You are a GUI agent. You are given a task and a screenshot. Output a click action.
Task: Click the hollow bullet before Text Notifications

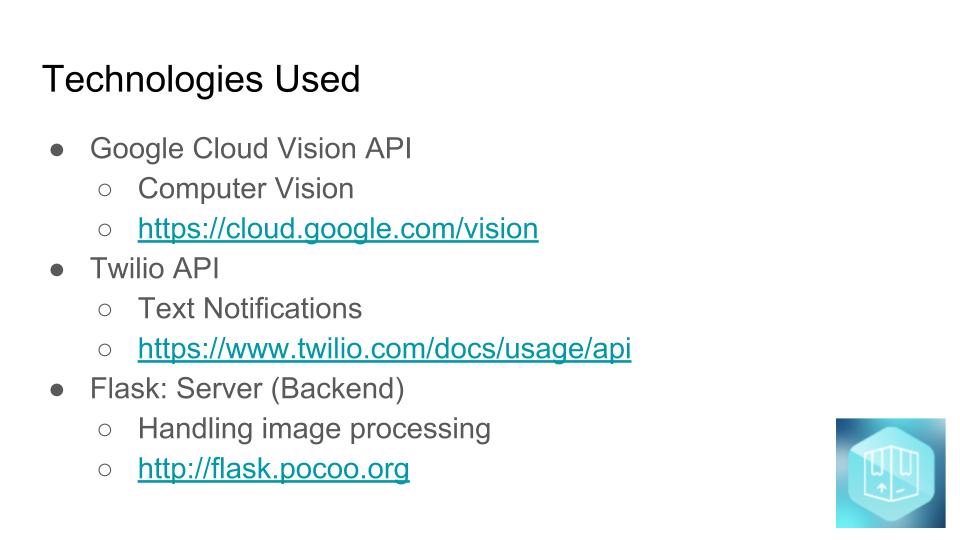pos(106,310)
